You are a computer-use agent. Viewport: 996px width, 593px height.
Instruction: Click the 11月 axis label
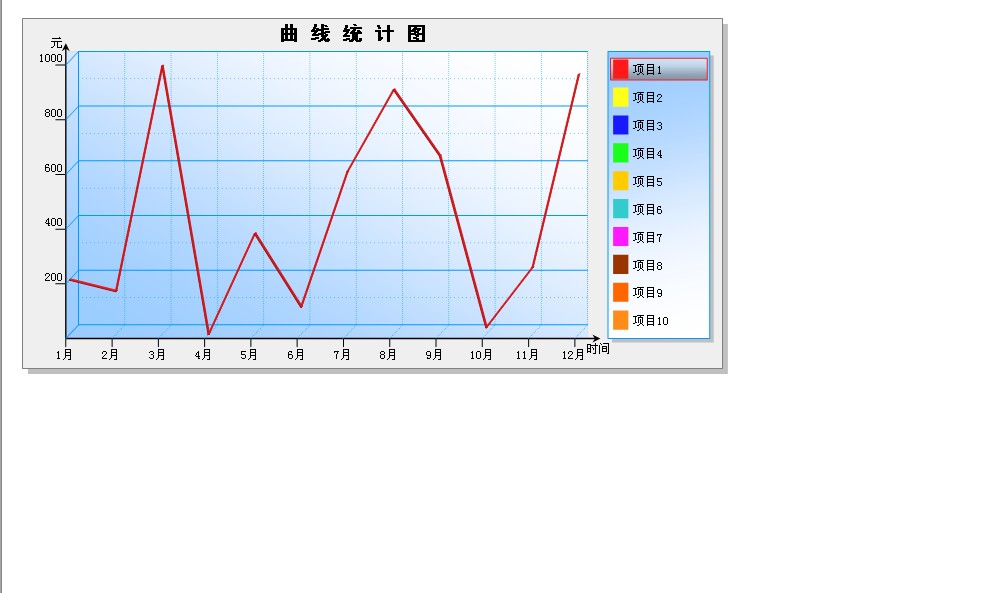coord(527,354)
